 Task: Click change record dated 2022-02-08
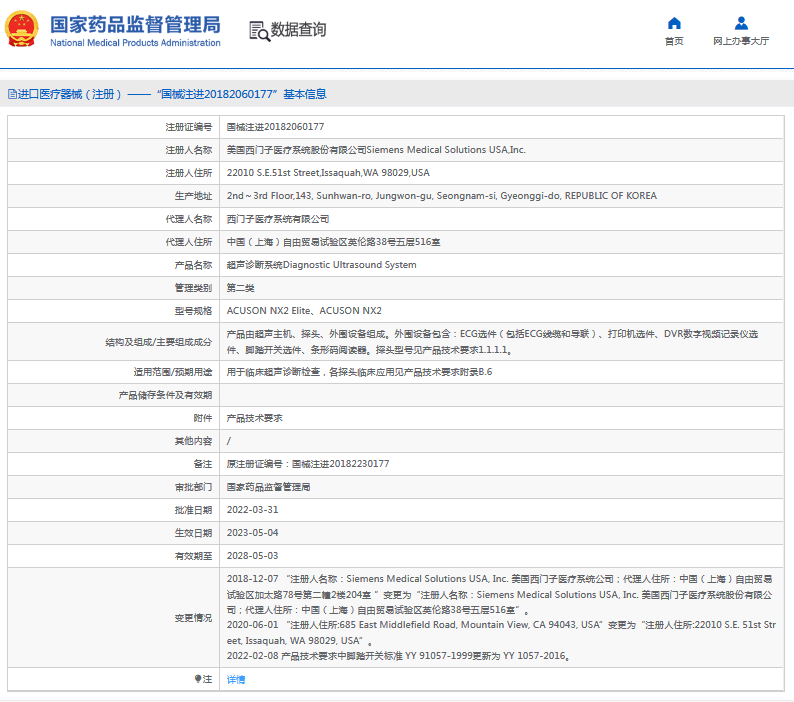point(399,656)
